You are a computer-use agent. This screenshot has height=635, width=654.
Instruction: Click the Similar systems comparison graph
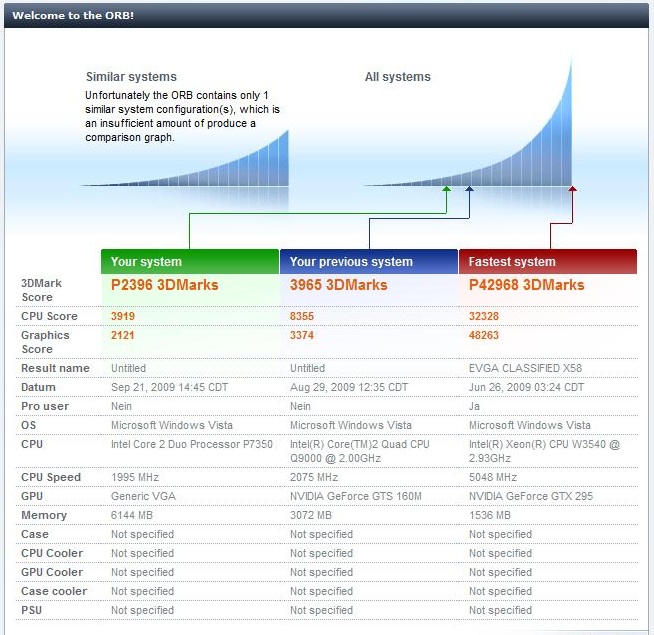pos(185,159)
